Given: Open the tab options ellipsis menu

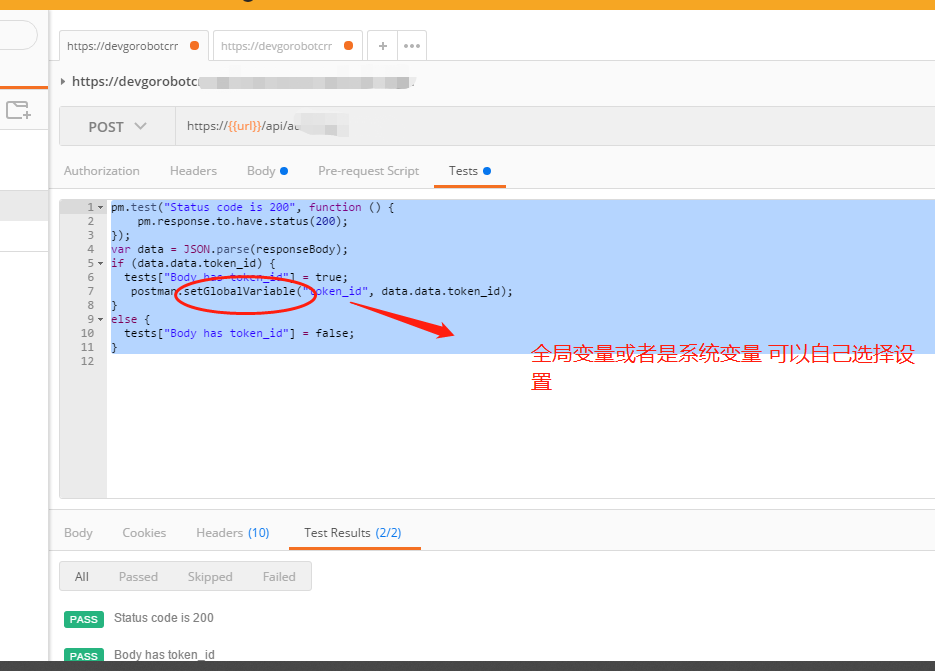Looking at the screenshot, I should pos(412,46).
